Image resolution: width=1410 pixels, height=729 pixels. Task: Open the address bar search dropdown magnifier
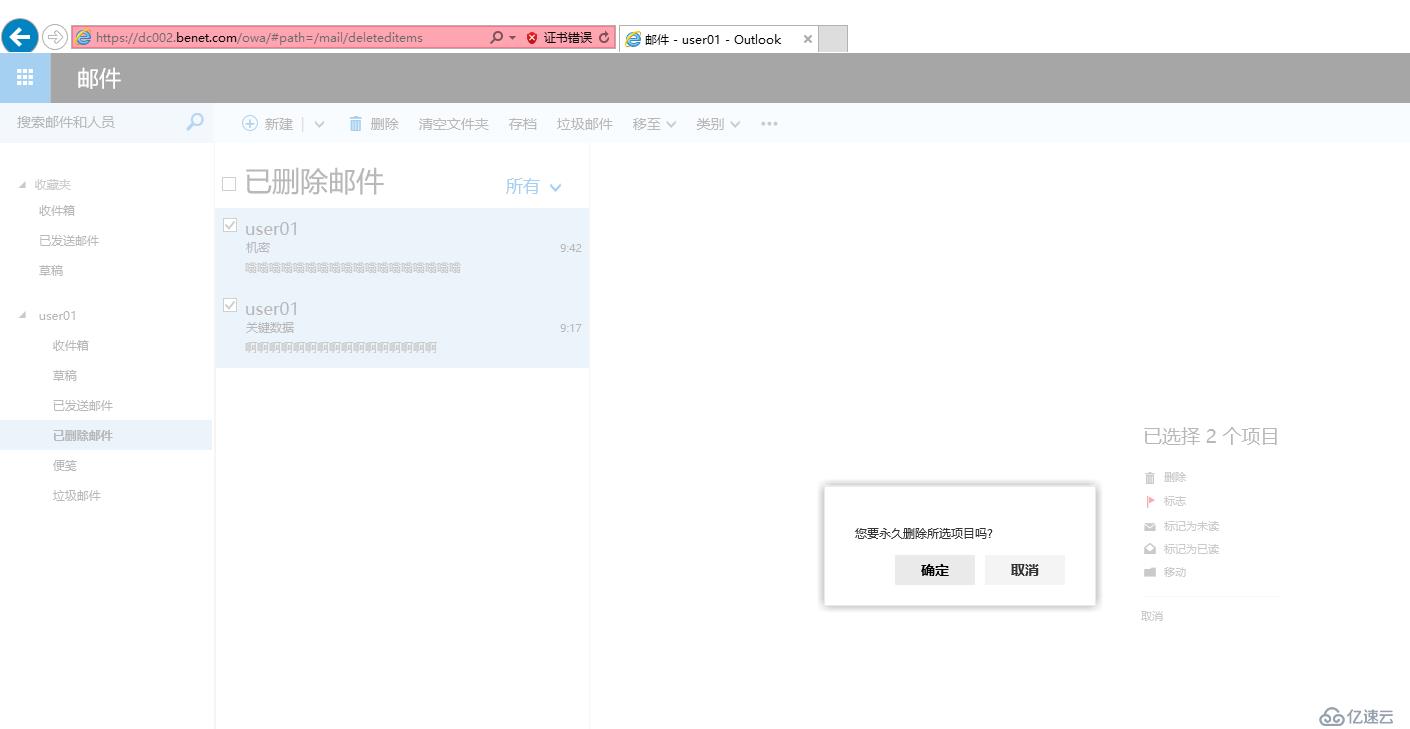(x=497, y=38)
